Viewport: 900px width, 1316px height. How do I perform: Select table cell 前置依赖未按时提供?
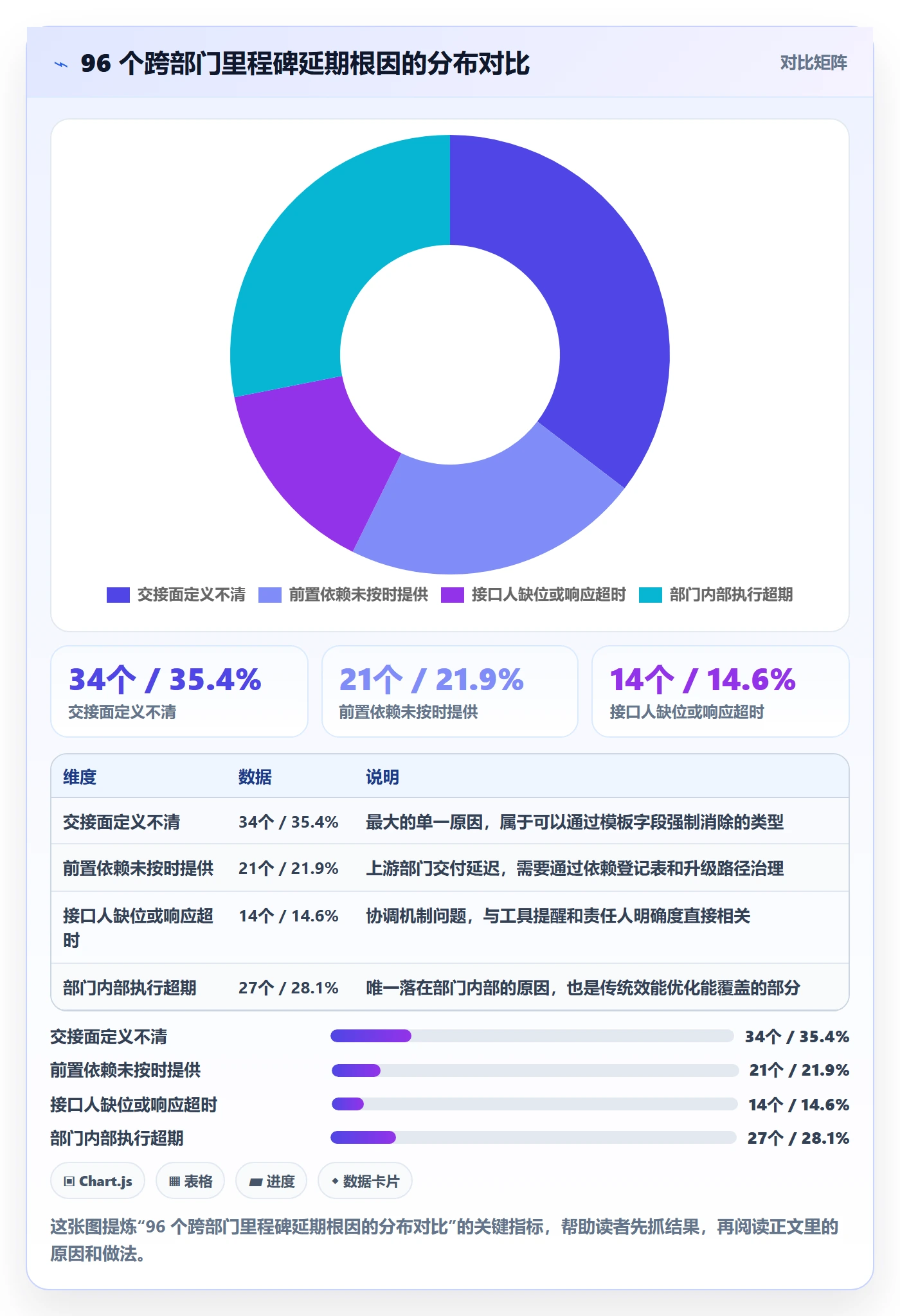click(x=138, y=869)
